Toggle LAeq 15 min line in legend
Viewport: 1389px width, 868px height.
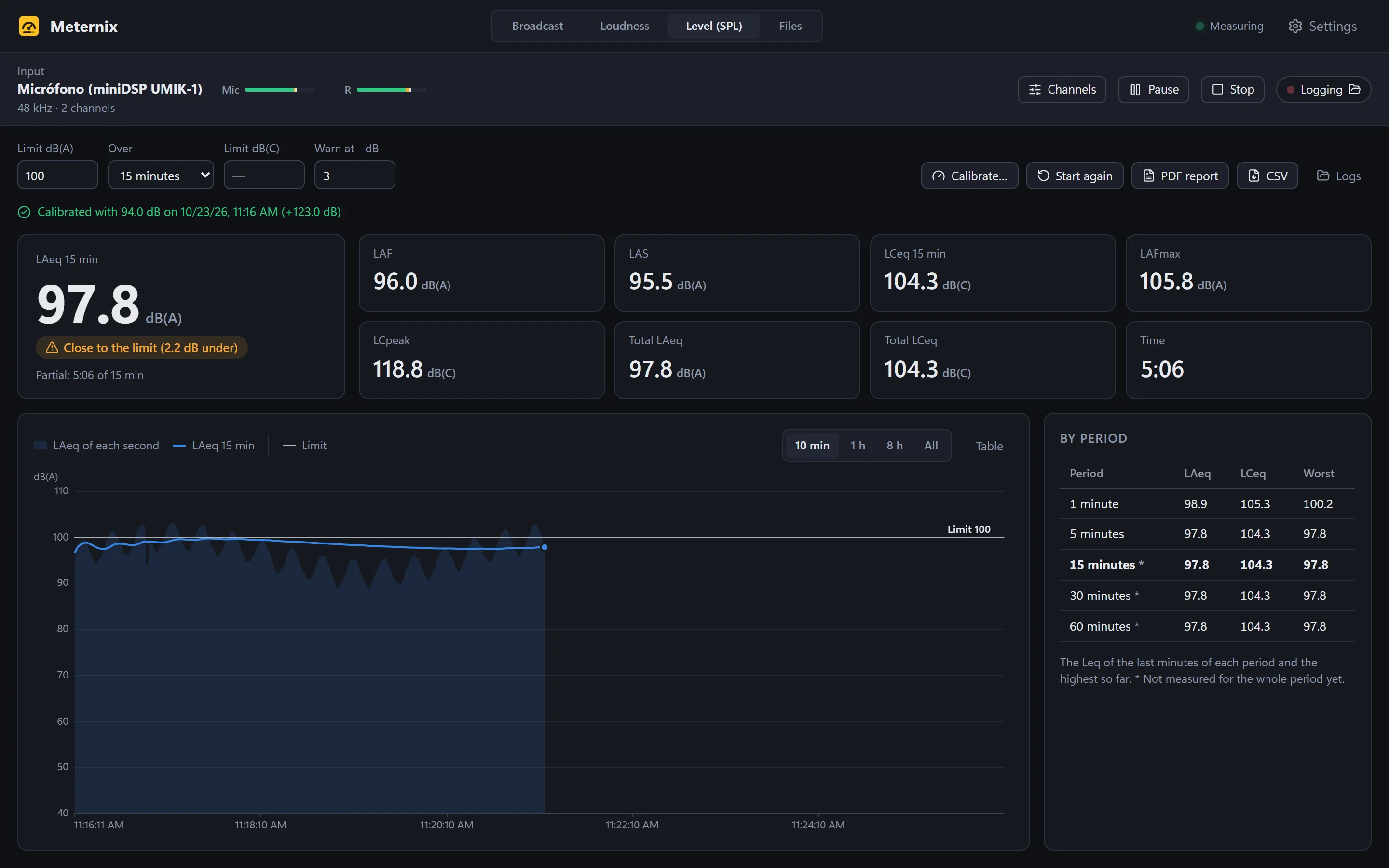coord(214,446)
